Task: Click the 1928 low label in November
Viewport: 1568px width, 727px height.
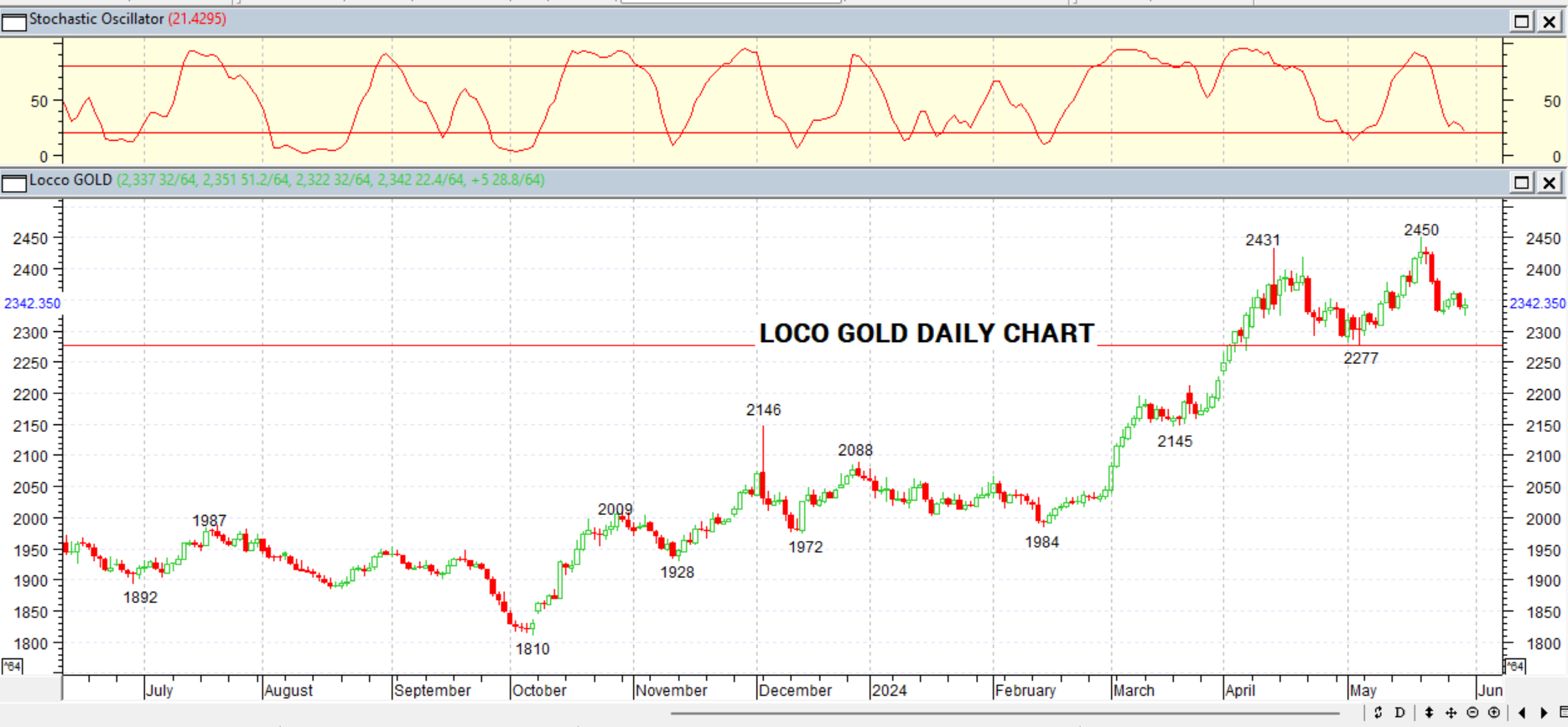Action: [677, 573]
